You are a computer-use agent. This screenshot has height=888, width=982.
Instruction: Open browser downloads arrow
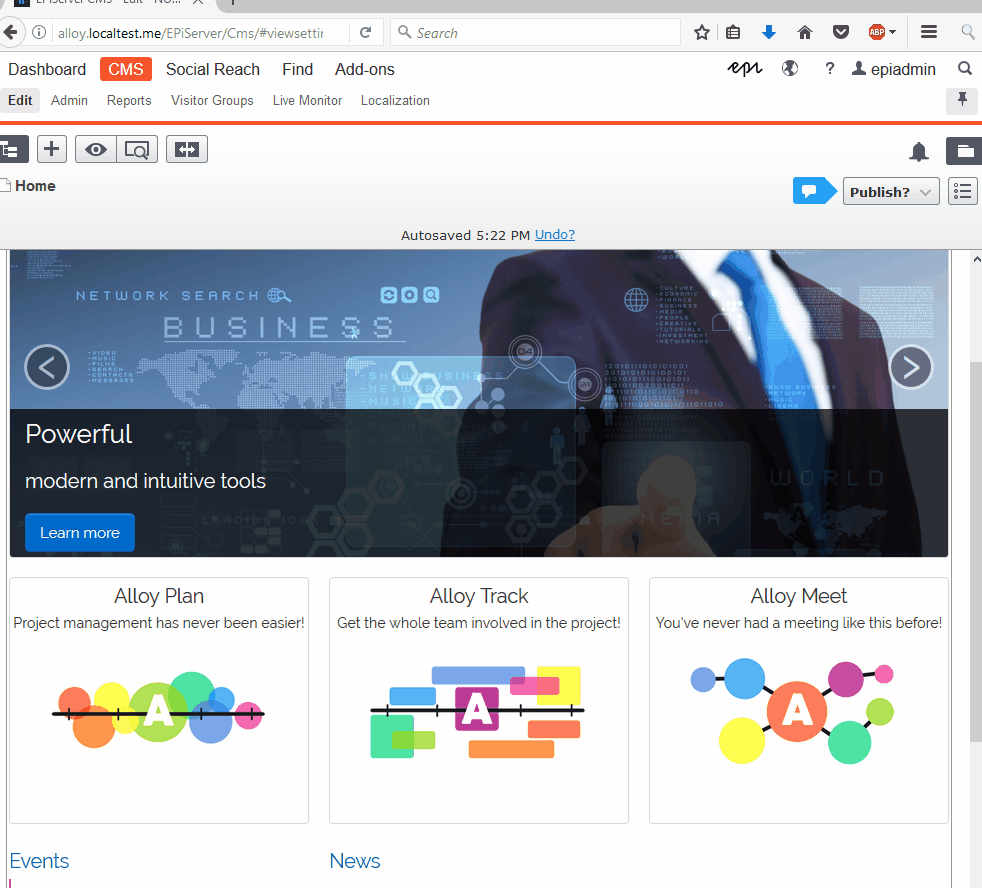[x=768, y=33]
